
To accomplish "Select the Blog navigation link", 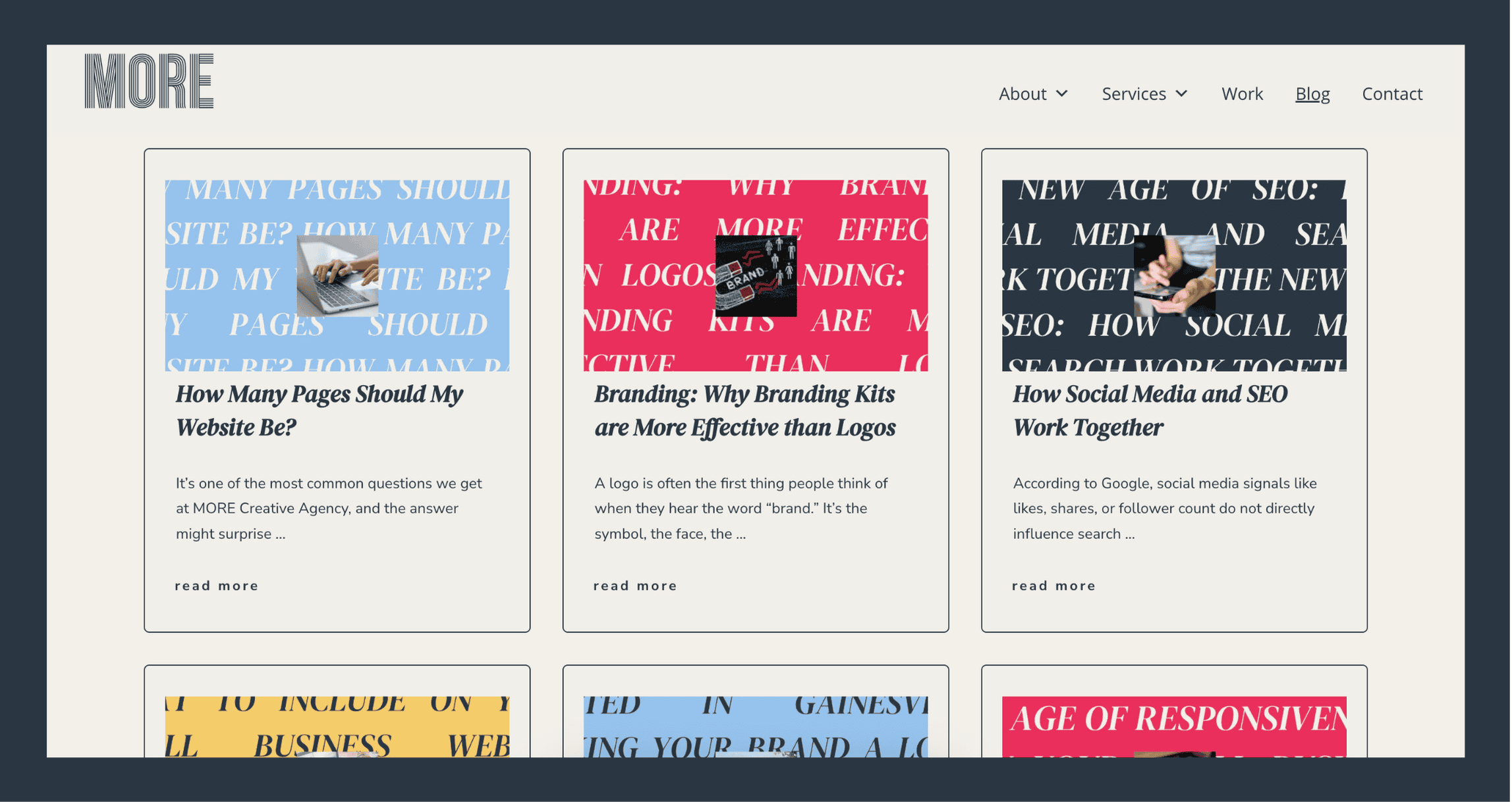I will pyautogui.click(x=1312, y=94).
